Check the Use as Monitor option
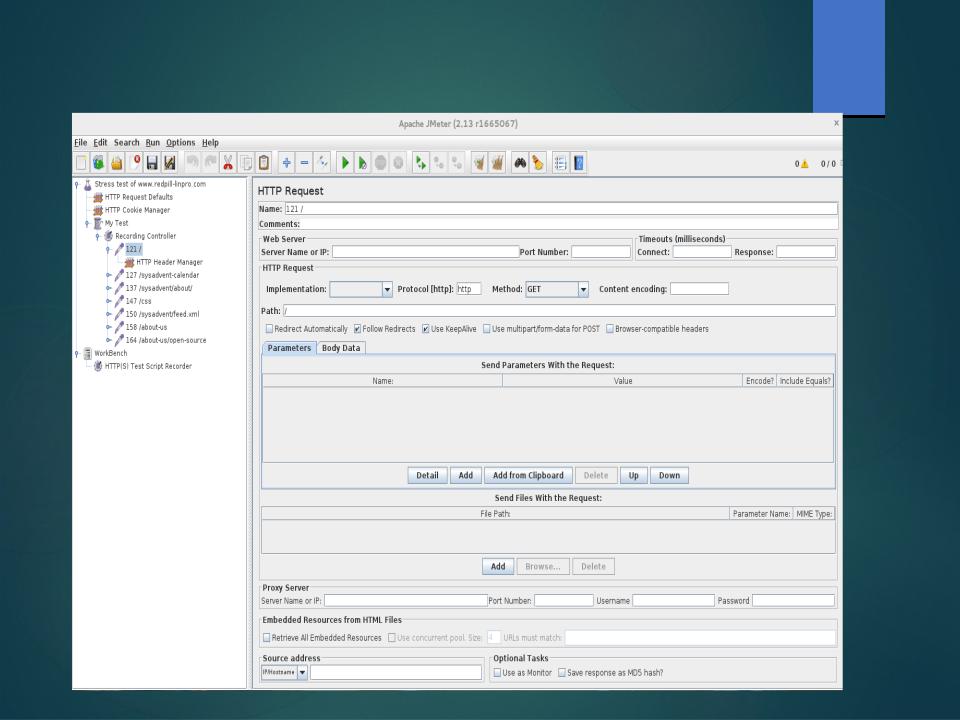 point(497,672)
